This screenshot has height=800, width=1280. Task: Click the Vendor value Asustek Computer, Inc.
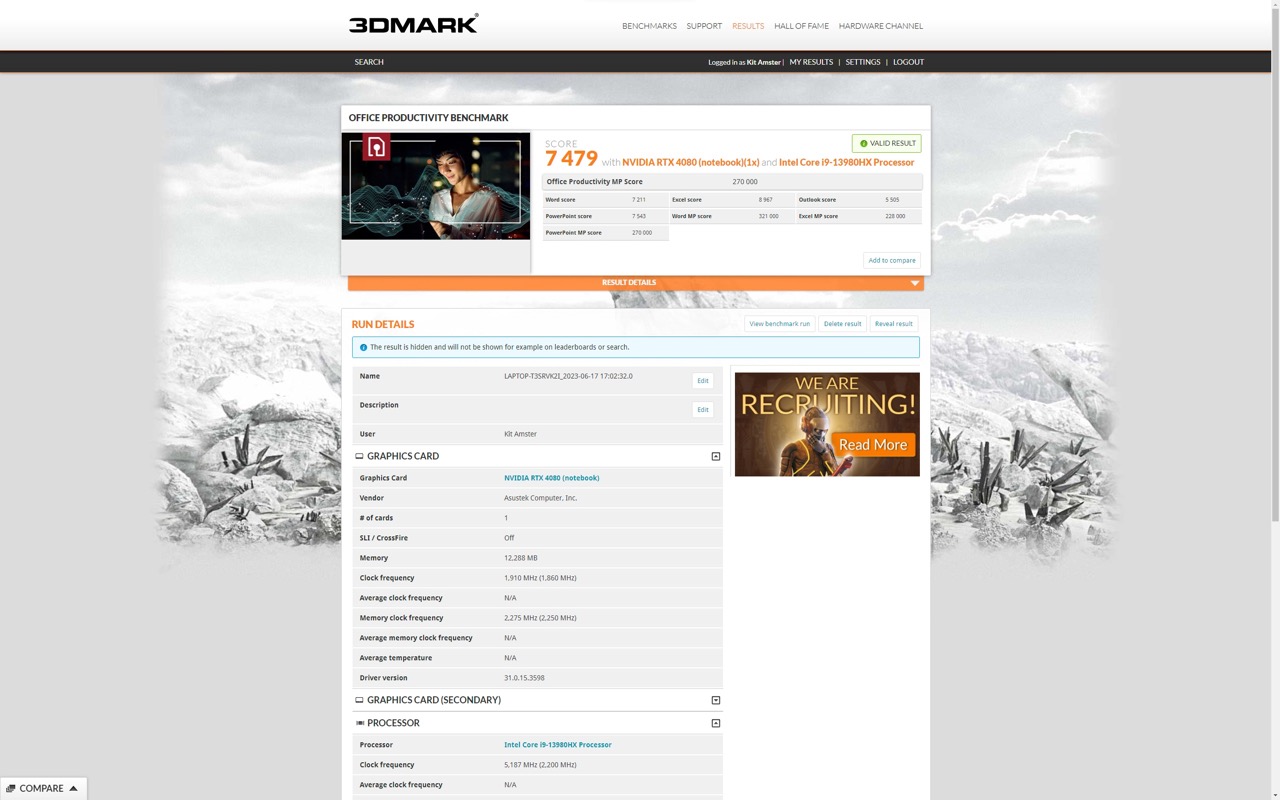[x=540, y=498]
